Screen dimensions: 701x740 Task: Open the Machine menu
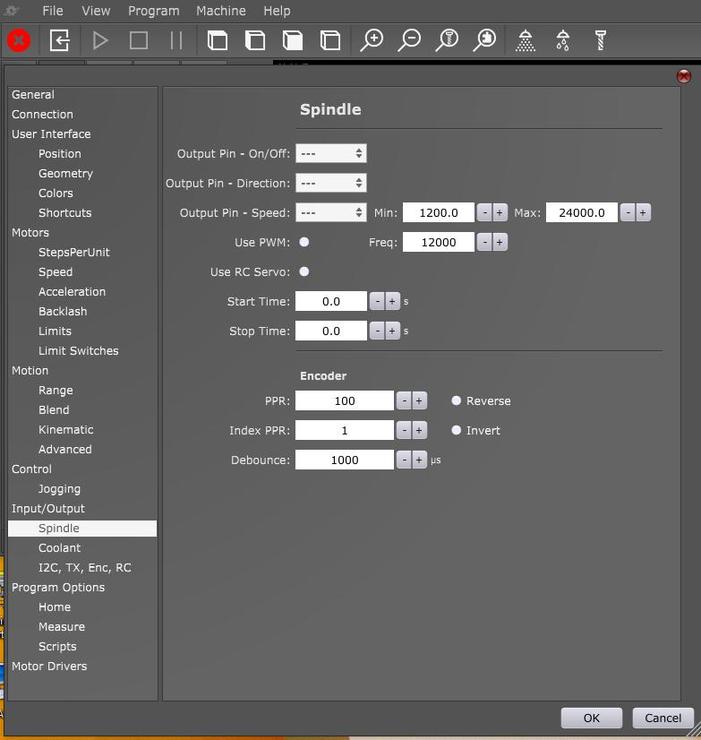[221, 11]
